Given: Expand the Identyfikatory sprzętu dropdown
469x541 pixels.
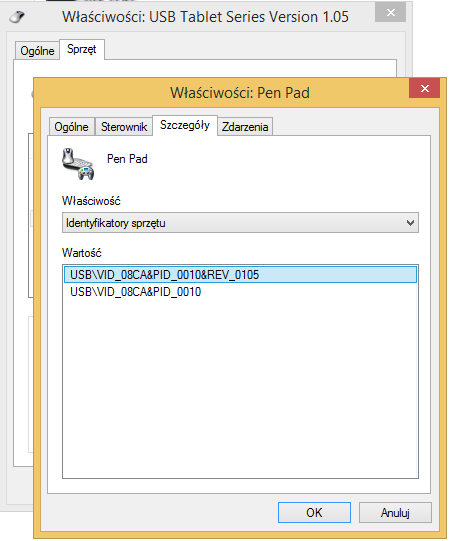Looking at the screenshot, I should click(240, 223).
